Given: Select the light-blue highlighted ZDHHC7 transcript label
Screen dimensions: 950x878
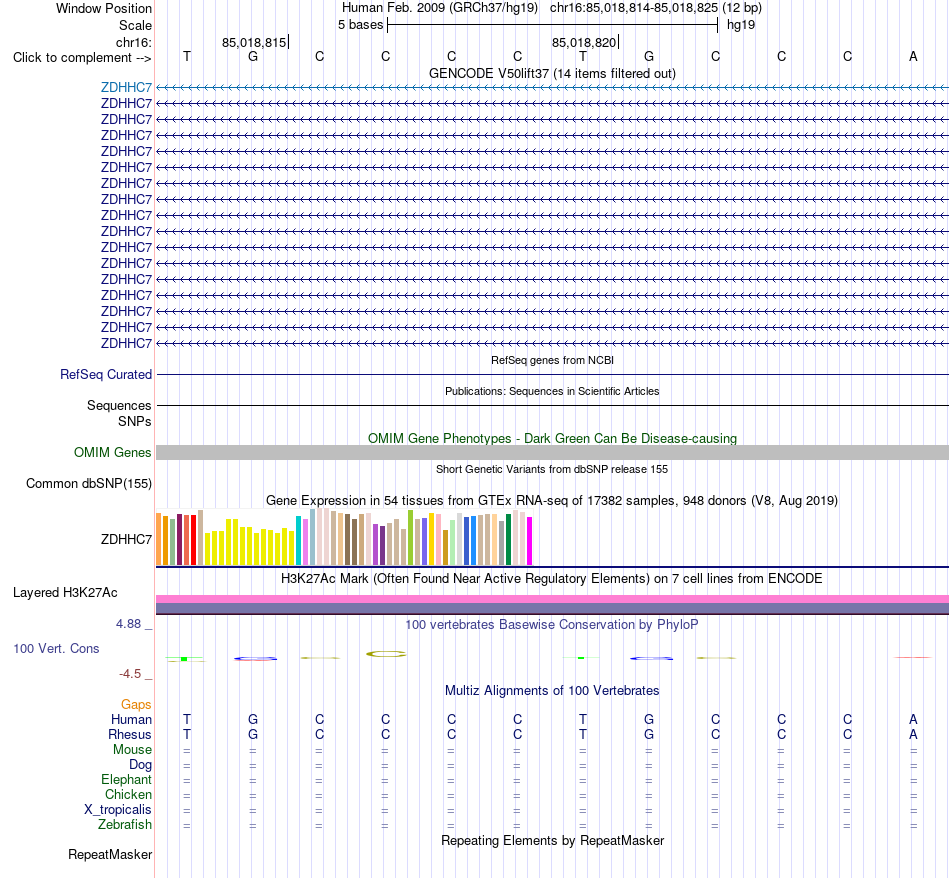Looking at the screenshot, I should click(126, 87).
